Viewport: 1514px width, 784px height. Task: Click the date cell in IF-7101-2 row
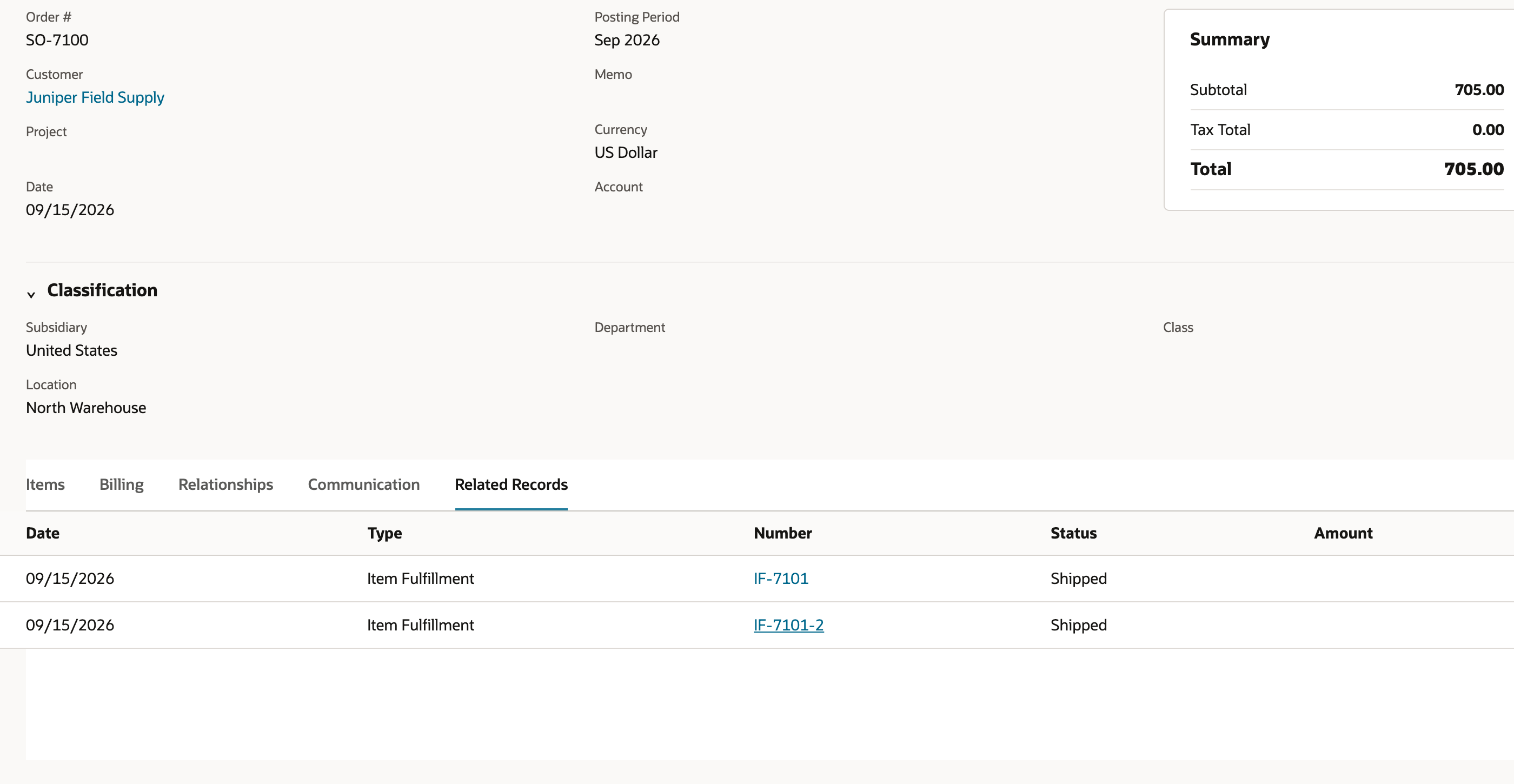point(70,624)
